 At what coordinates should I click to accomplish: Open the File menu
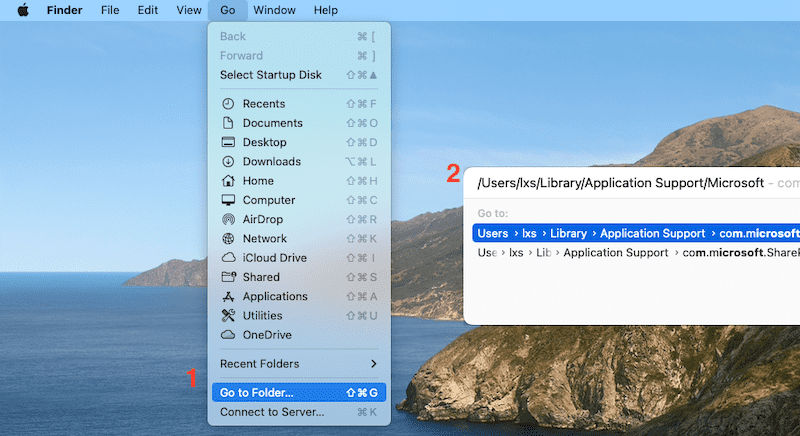(x=110, y=10)
